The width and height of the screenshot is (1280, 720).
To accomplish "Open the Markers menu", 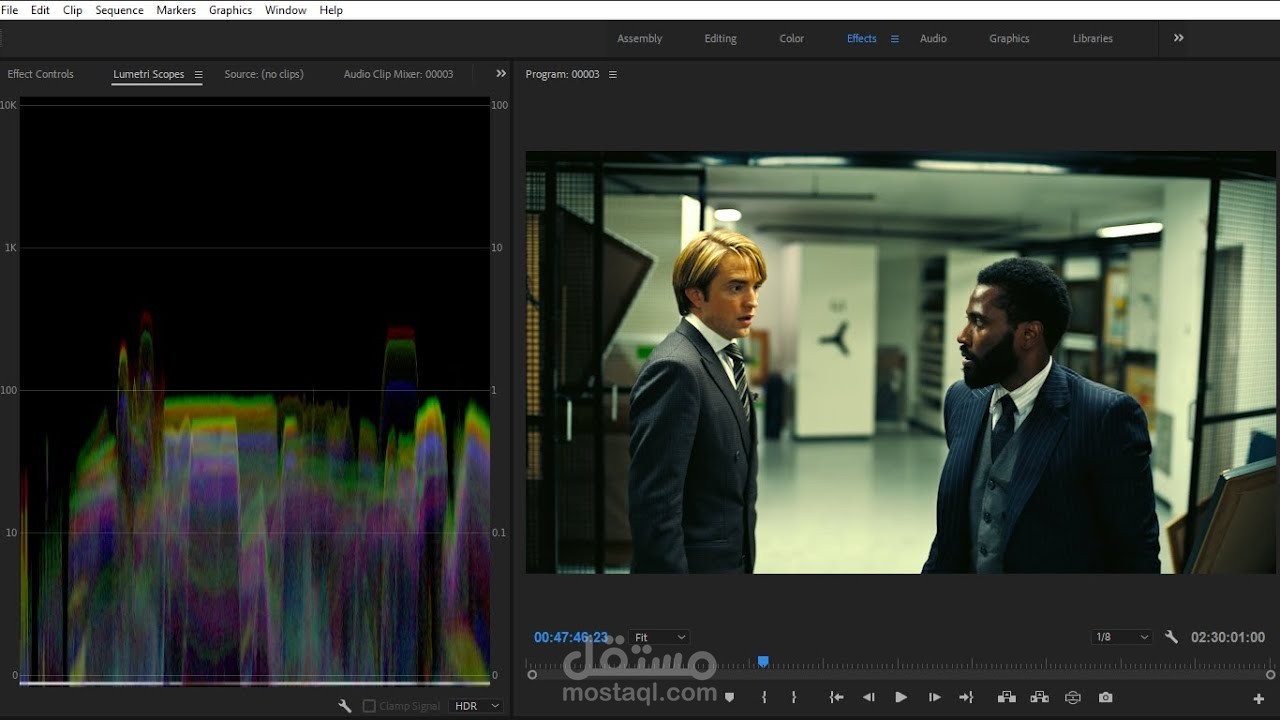I will click(x=176, y=10).
